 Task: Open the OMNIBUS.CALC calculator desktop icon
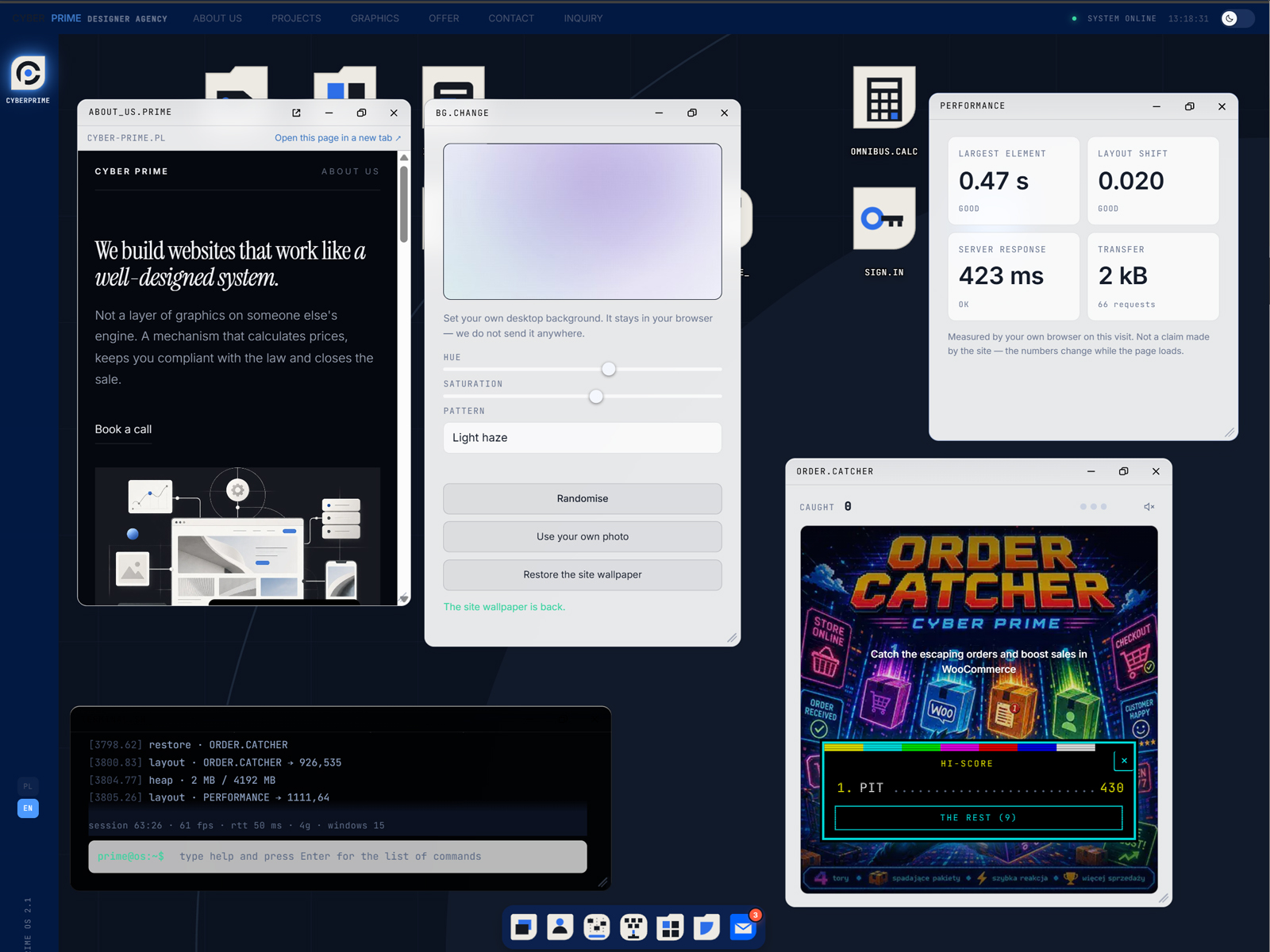pos(883,98)
